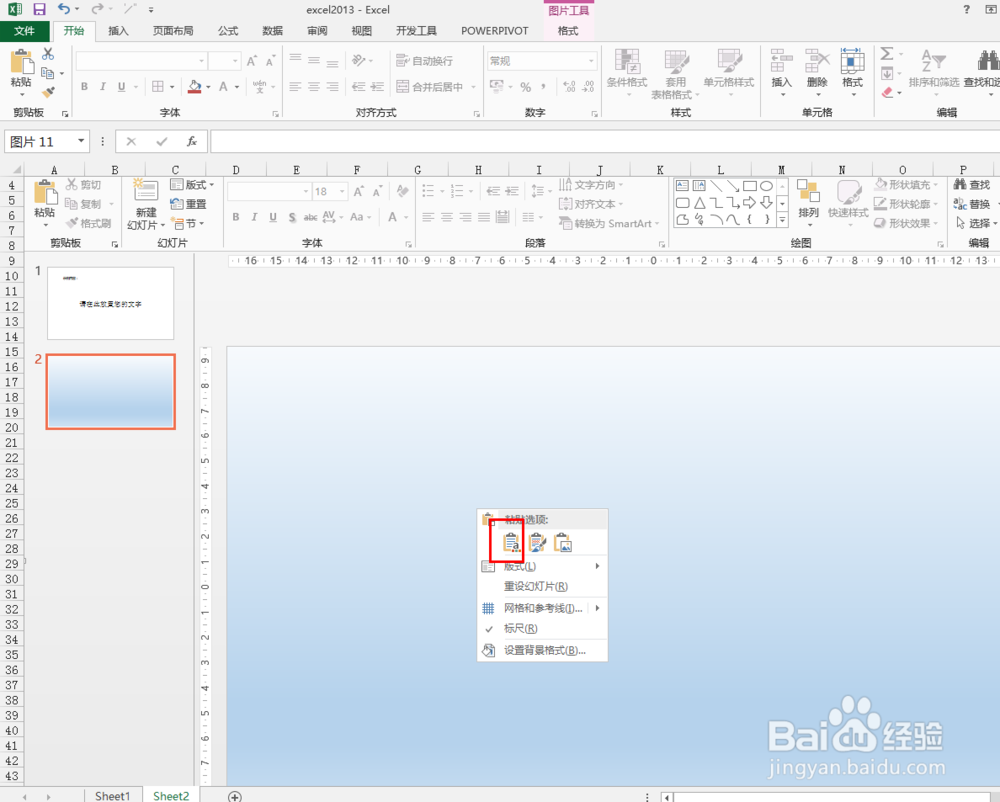Click the new sheet plus icon

click(x=235, y=796)
